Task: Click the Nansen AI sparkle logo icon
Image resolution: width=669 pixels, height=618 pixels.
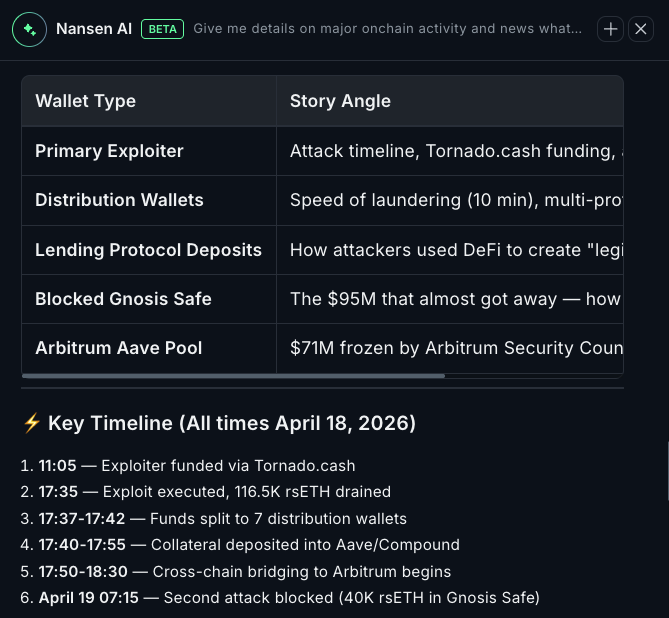Action: pyautogui.click(x=29, y=29)
